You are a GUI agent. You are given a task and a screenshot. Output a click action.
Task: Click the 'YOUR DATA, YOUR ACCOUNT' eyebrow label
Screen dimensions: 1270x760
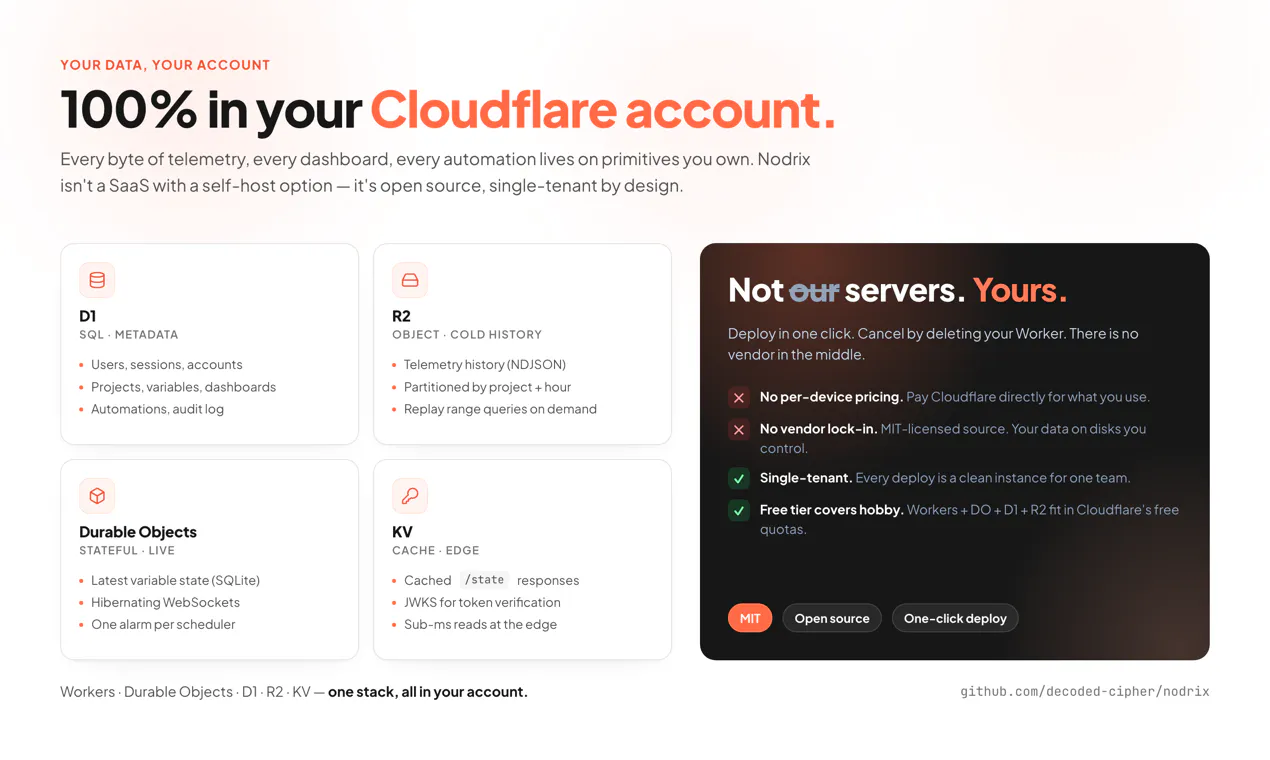165,65
